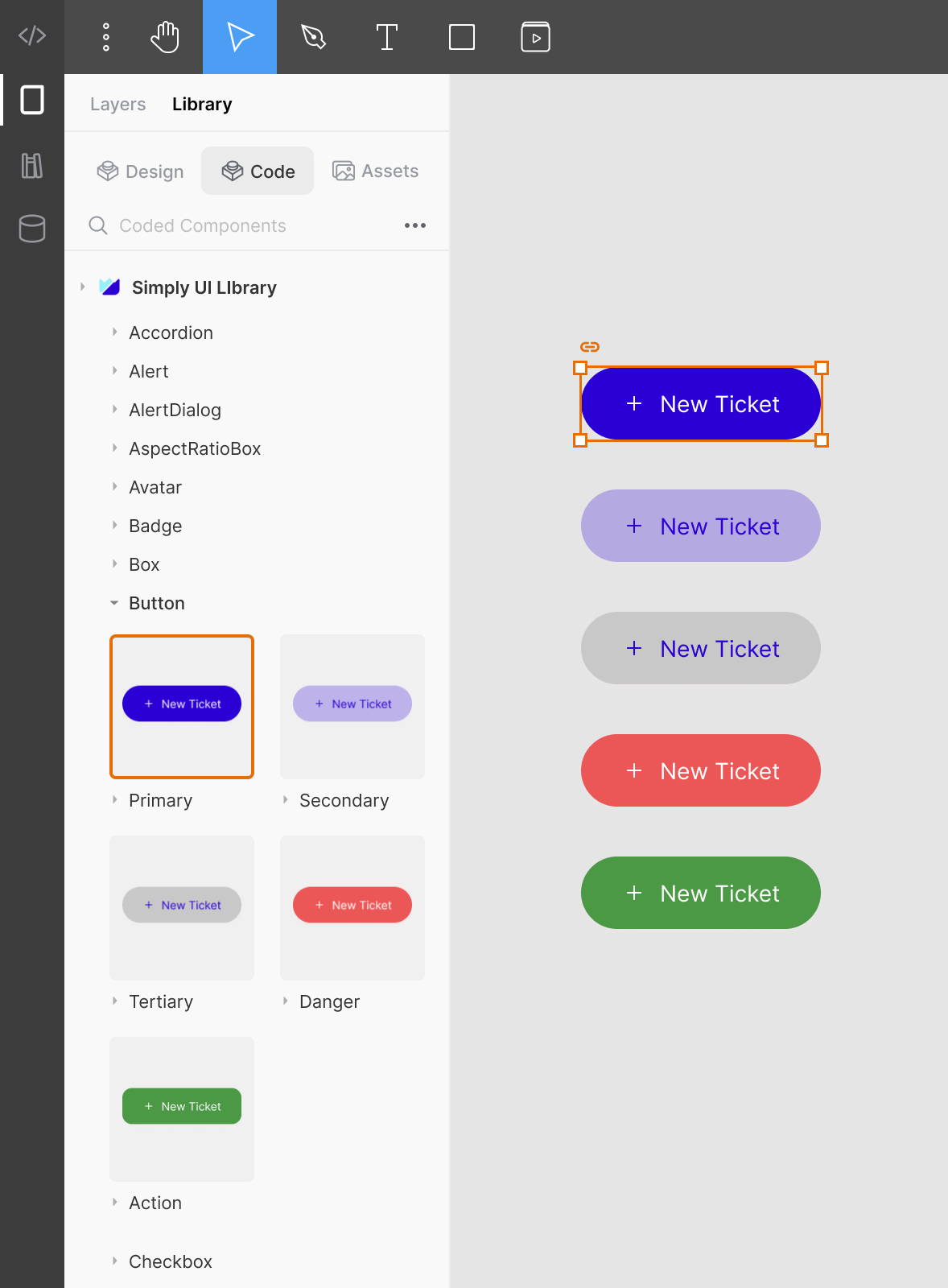Expand the Accordion component group
This screenshot has height=1288, width=948.
[x=114, y=332]
